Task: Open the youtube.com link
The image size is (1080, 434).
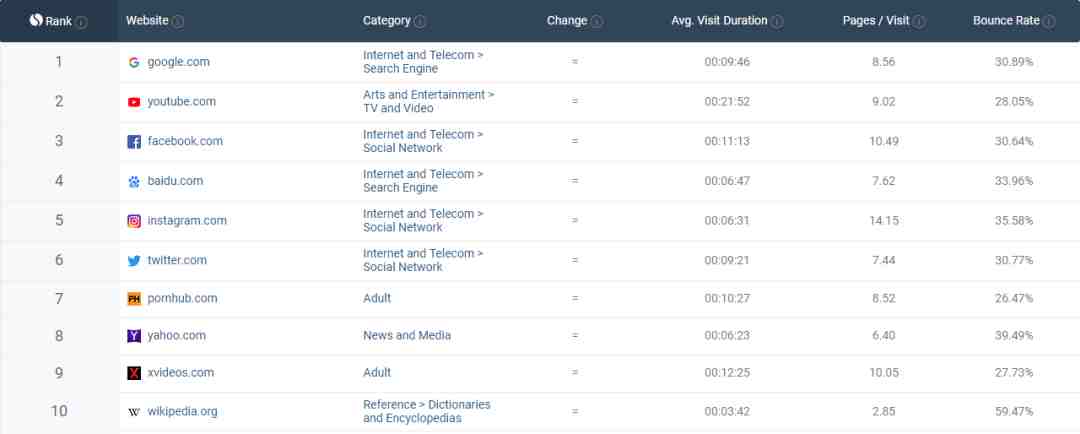Action: coord(181,101)
